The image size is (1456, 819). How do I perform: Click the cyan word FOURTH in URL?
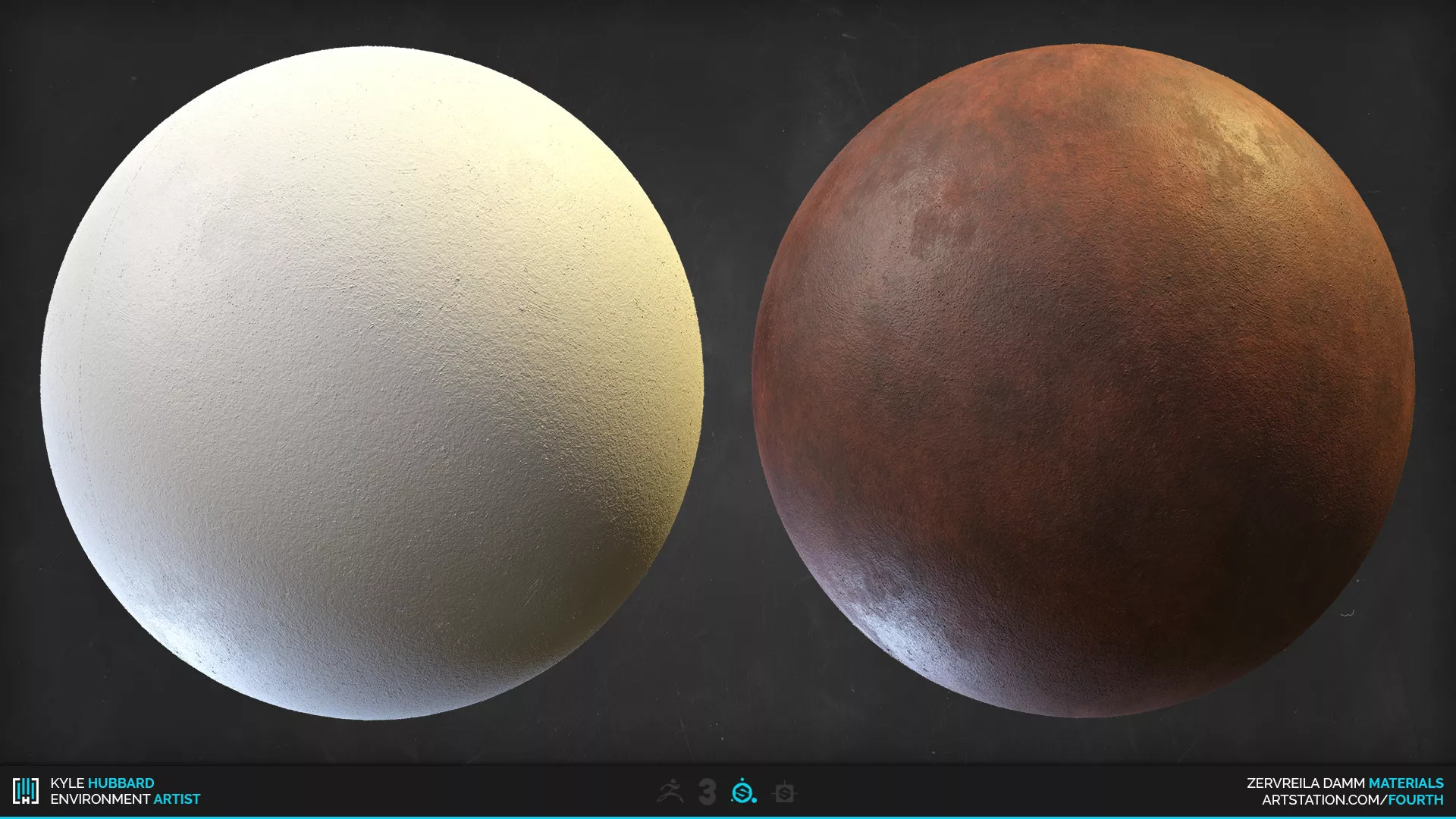tap(1416, 799)
